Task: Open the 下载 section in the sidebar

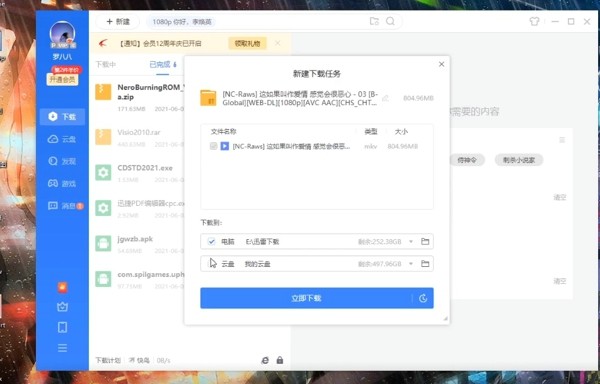Action: coord(62,117)
